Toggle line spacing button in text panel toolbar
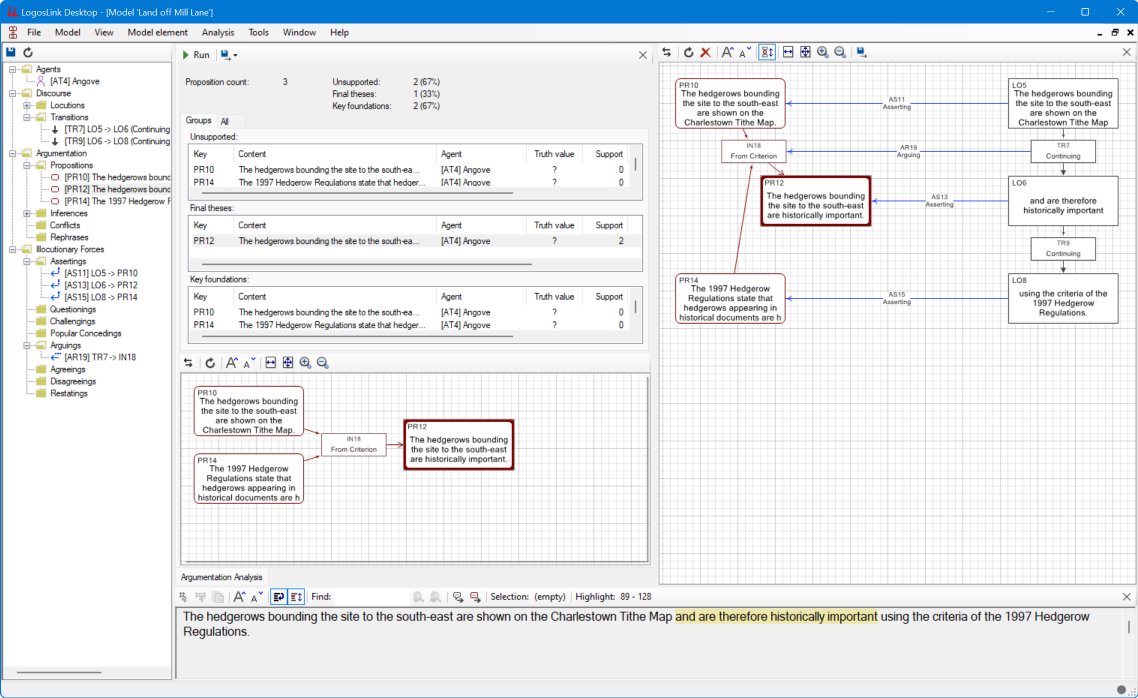The height and width of the screenshot is (698, 1138). [296, 596]
